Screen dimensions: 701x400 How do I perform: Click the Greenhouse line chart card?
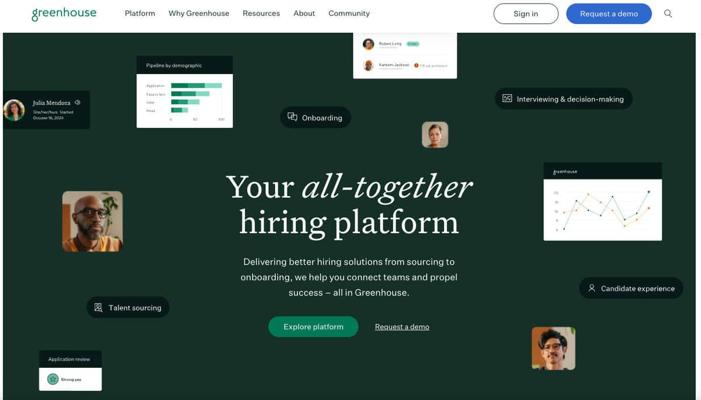[x=603, y=202]
